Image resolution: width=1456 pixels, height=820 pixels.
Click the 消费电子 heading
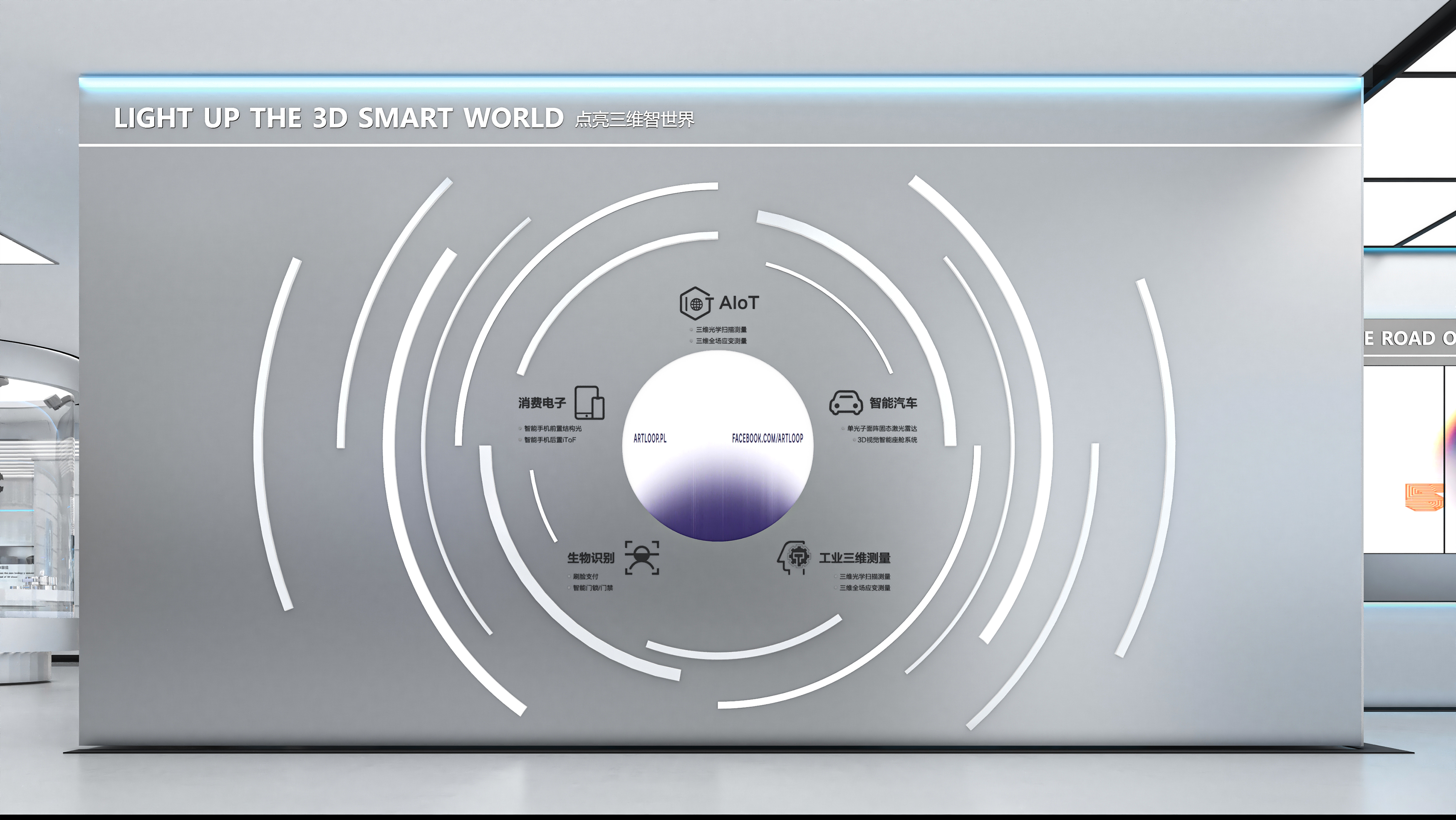pos(542,403)
